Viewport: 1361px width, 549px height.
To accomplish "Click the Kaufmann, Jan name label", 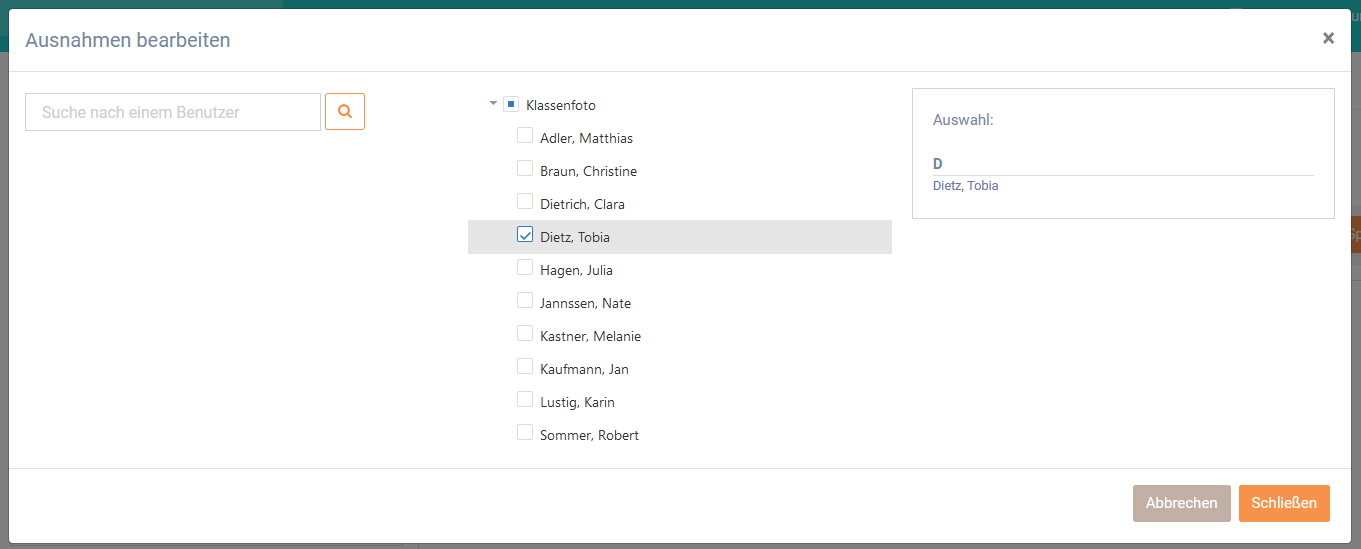I will 584,369.
